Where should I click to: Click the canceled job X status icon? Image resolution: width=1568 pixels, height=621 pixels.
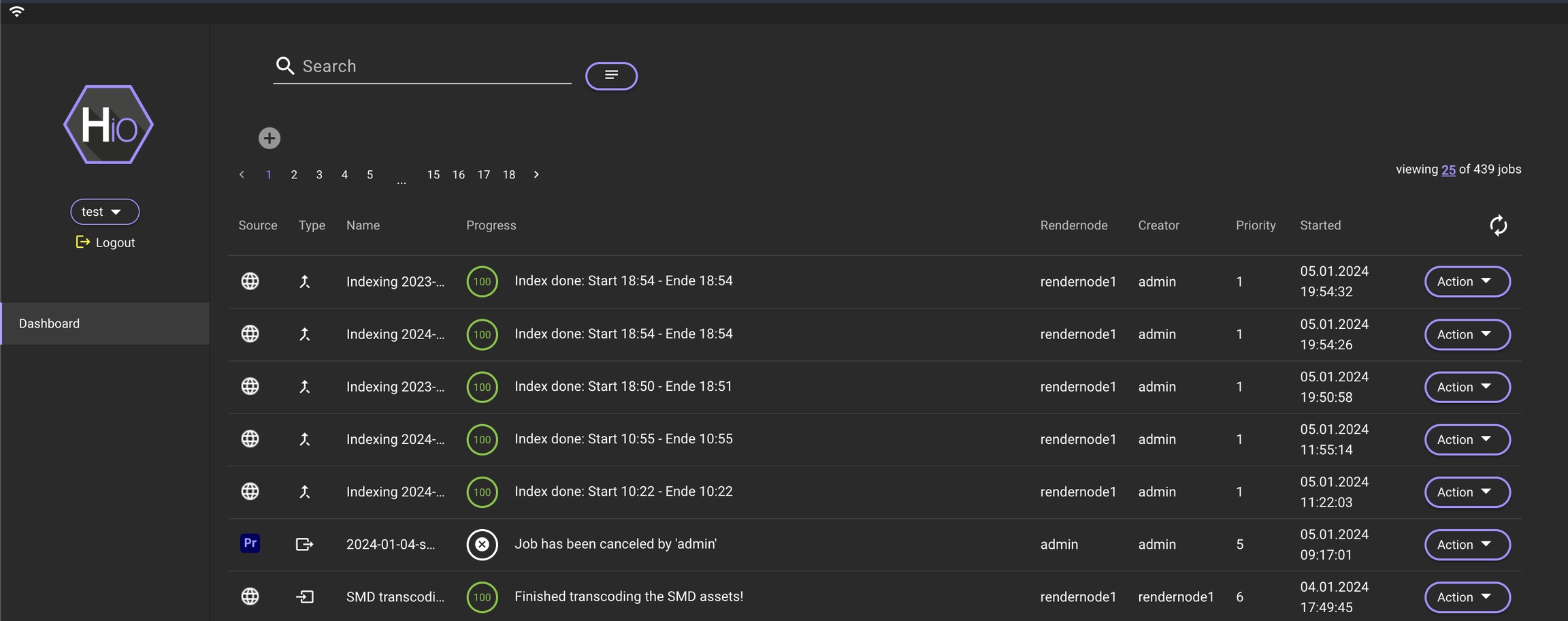point(482,544)
